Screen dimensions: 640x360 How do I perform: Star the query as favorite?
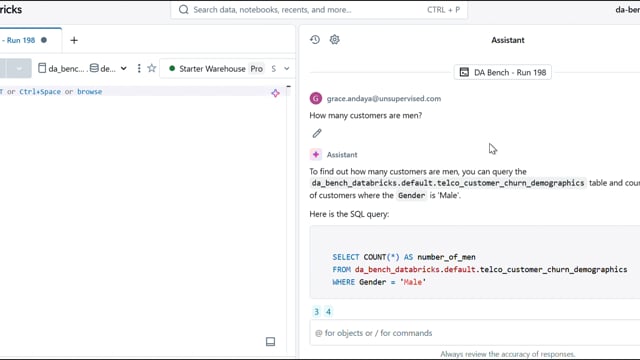click(151, 68)
